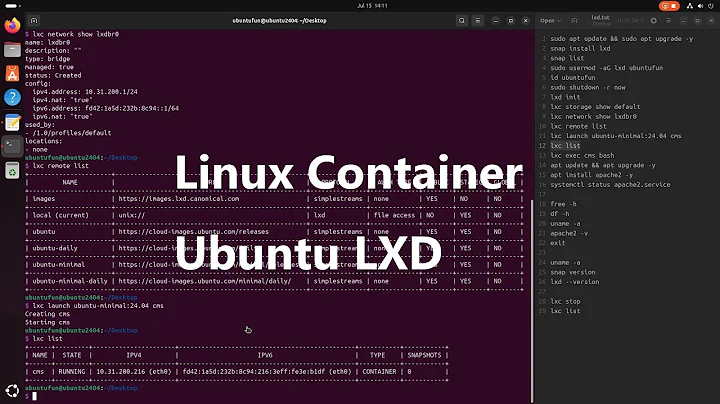720x404 pixels.
Task: Click the lxd.txt document title
Action: (601, 17)
